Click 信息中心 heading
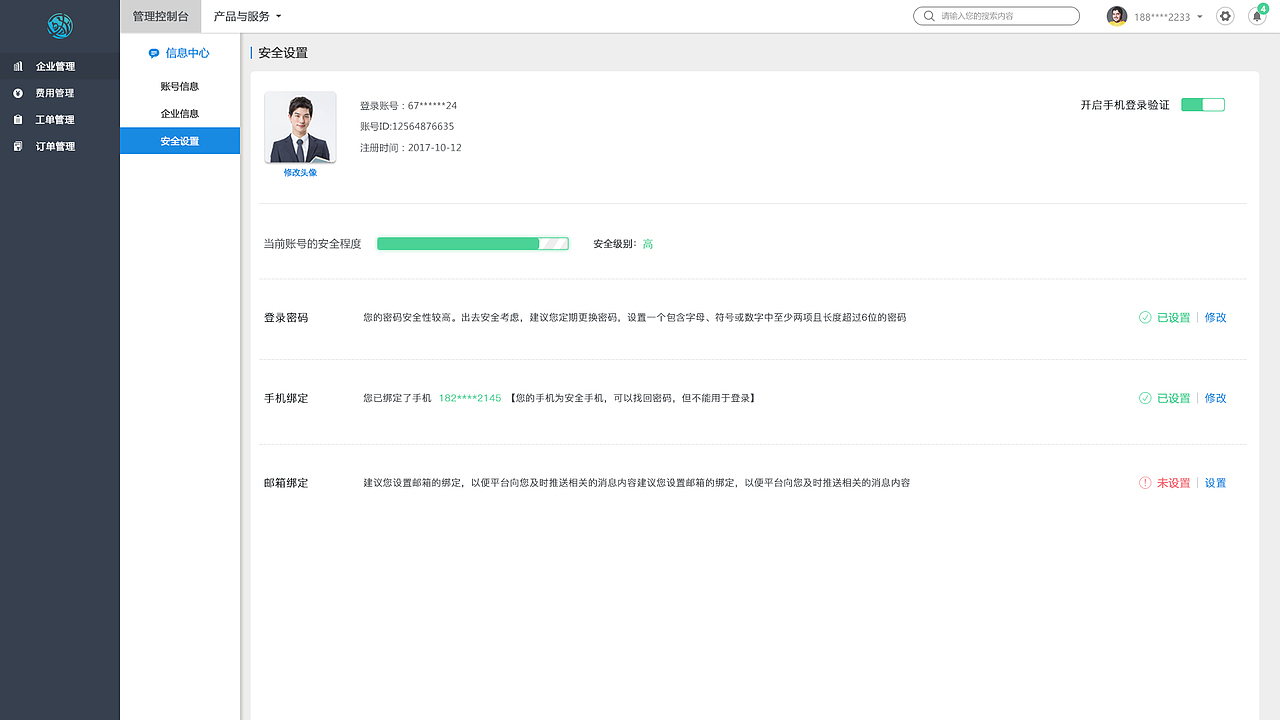 187,53
